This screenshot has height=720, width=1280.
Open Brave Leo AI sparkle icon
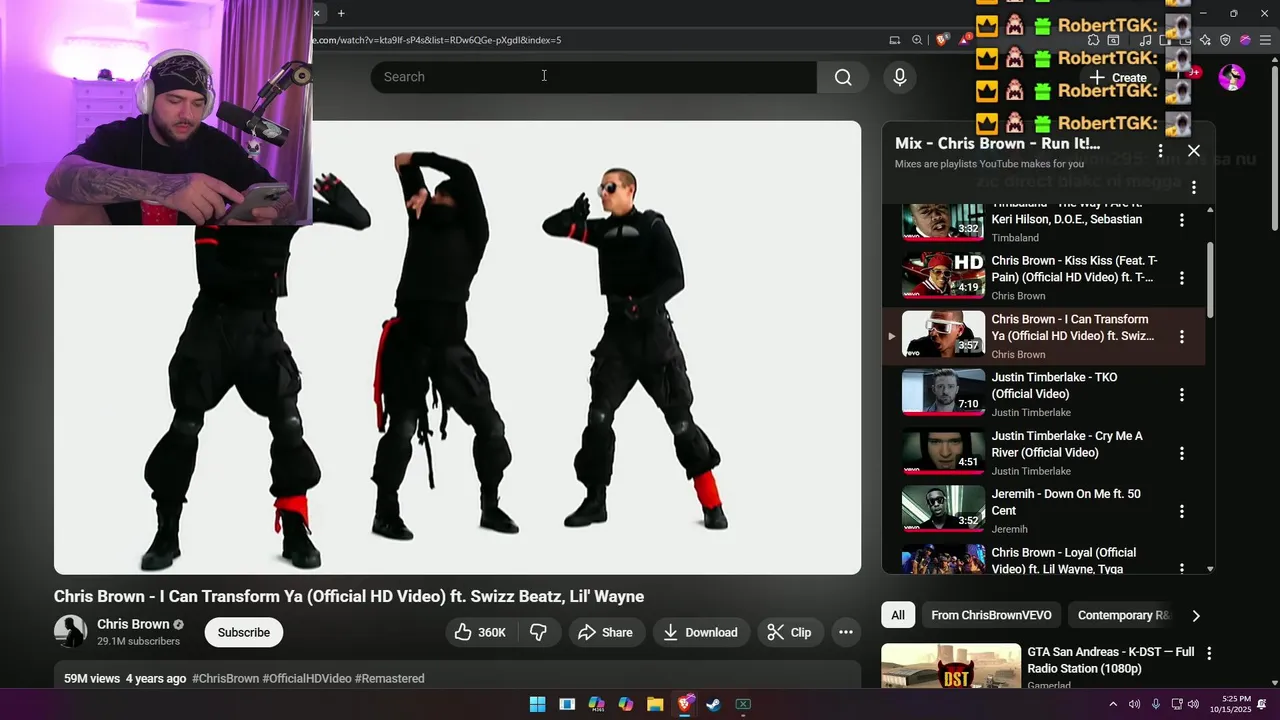(x=1205, y=40)
